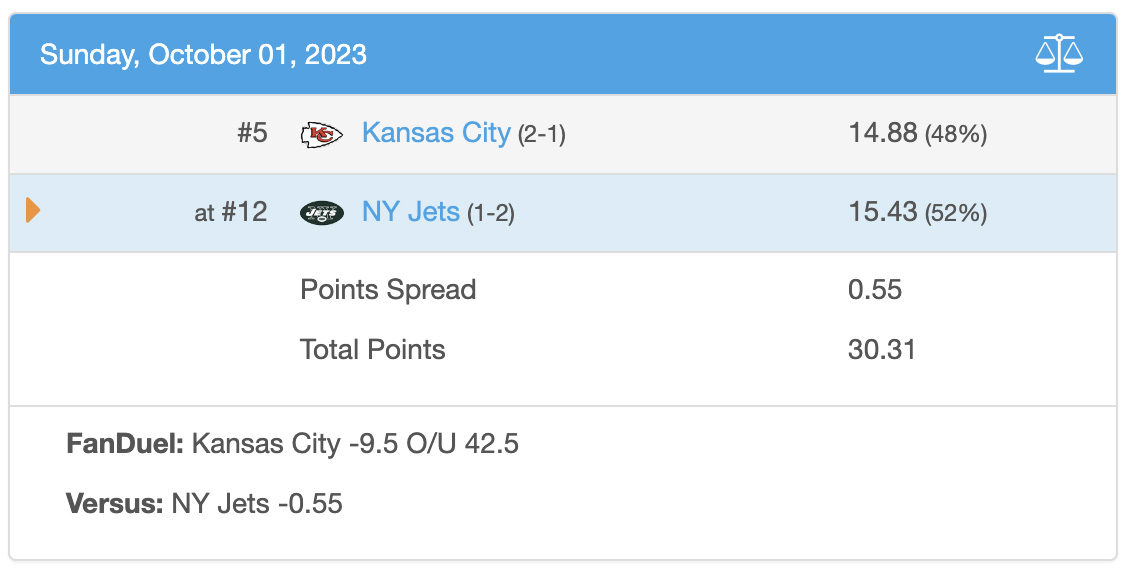Click the Versus NY Jets -0.55 line

[204, 503]
